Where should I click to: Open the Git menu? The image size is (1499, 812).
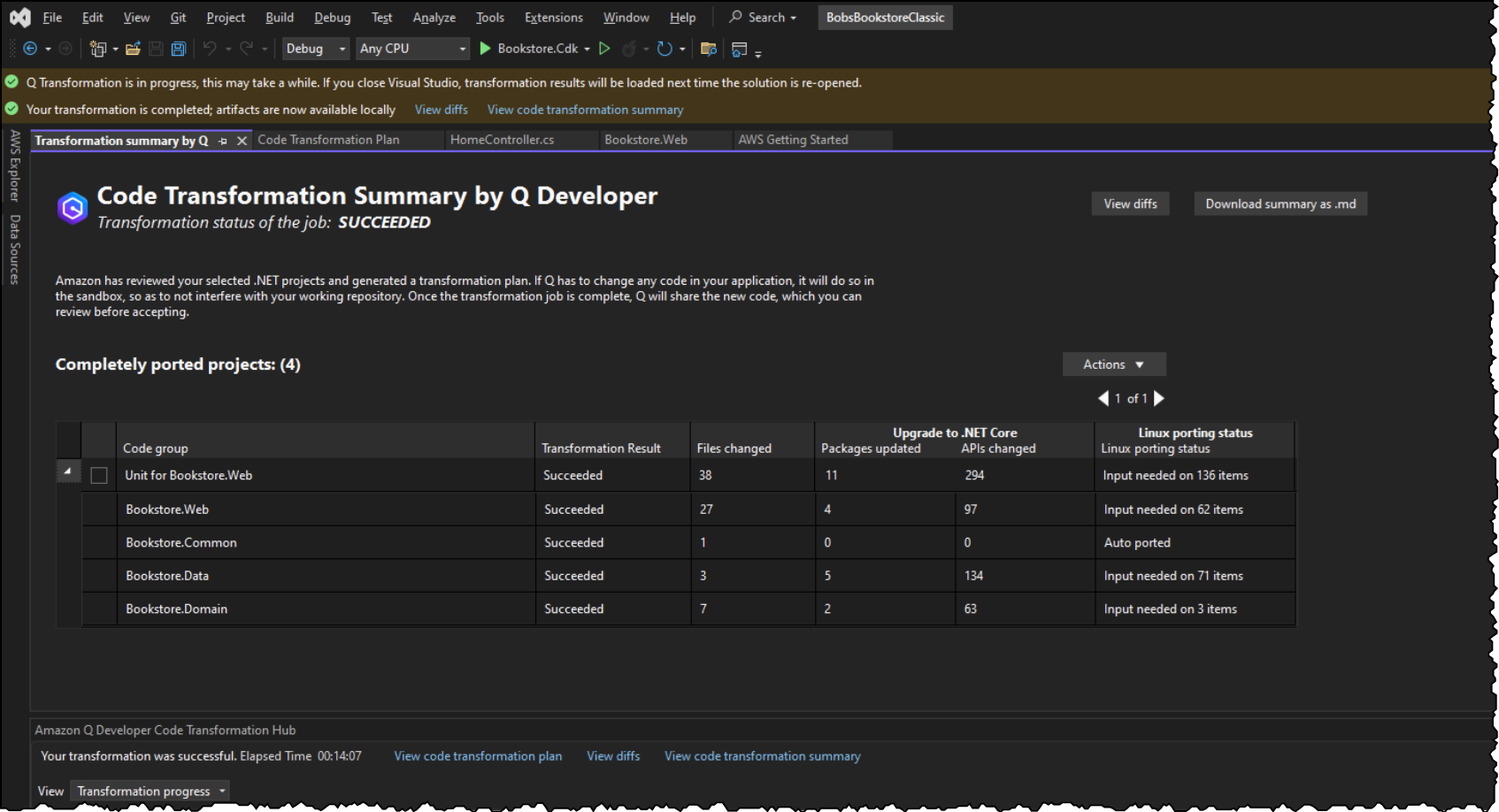(178, 17)
